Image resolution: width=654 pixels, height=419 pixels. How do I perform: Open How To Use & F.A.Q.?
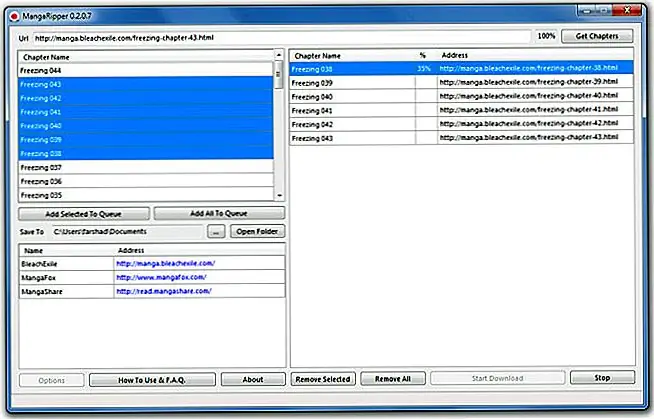152,379
